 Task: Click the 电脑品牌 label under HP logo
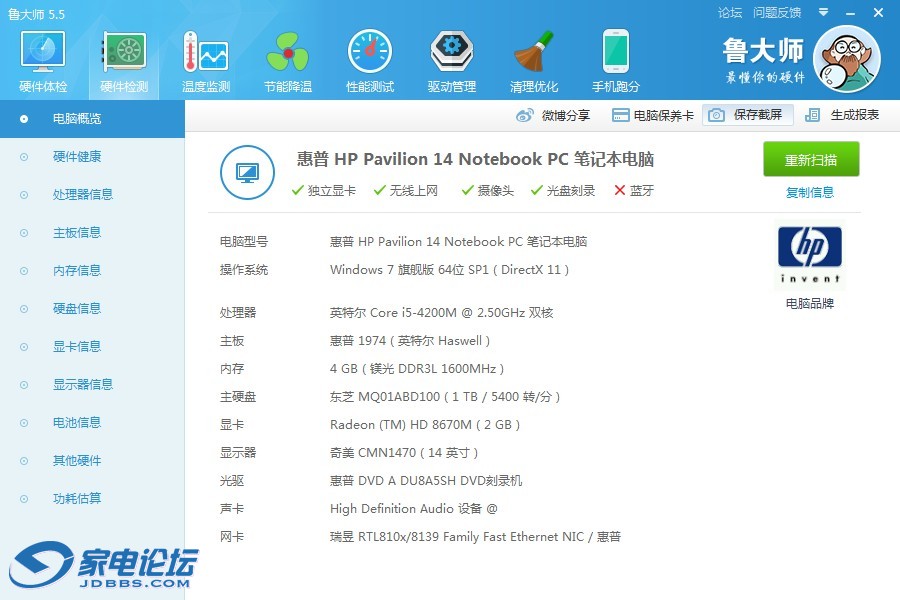tap(810, 304)
